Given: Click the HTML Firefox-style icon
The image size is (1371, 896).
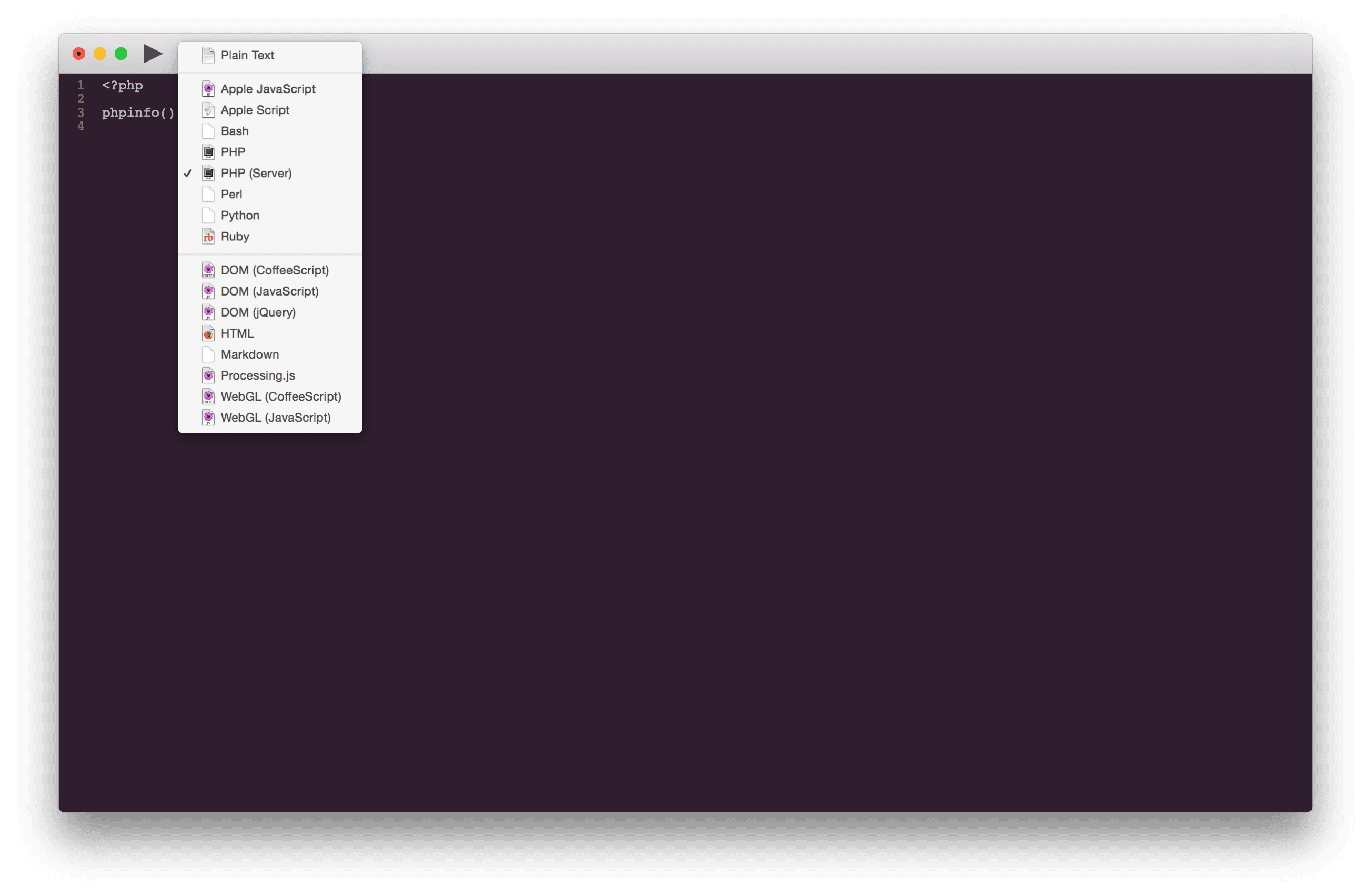Looking at the screenshot, I should point(208,333).
